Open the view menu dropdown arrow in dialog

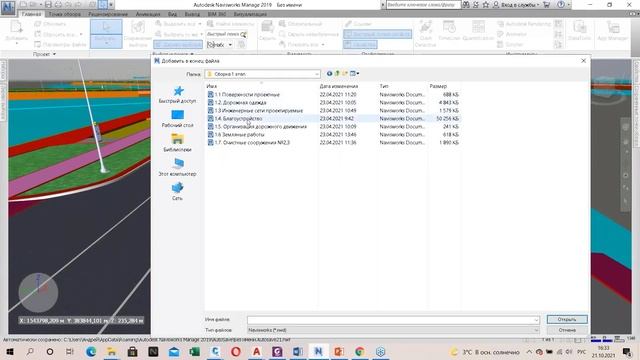point(358,73)
